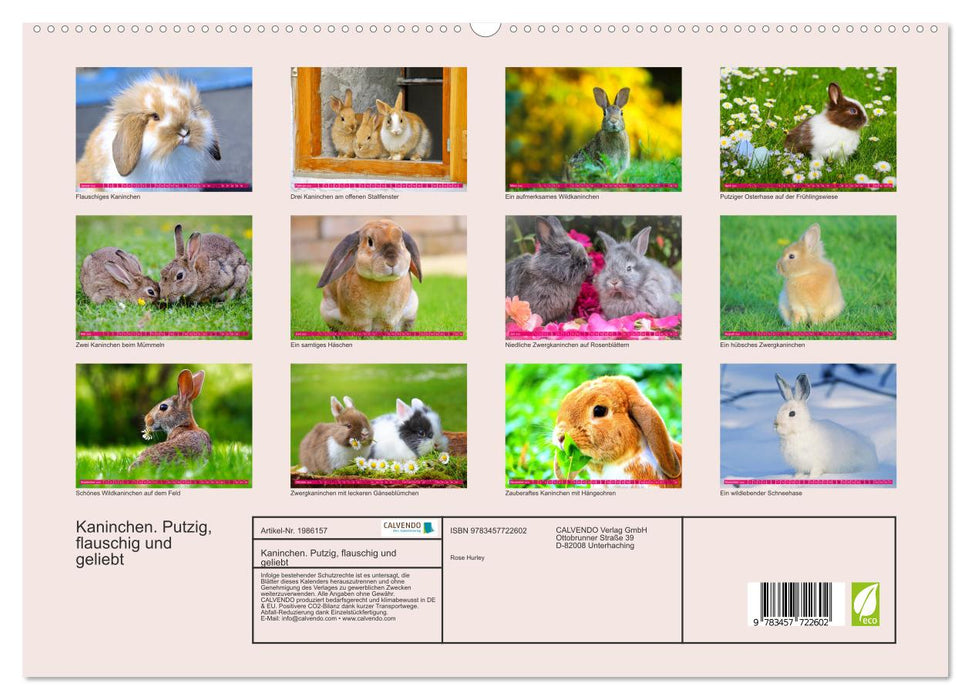The width and height of the screenshot is (971, 700).
Task: Open 'Zauberhaftes Kaninchen mit Hängeohren' photo
Action: pos(594,425)
